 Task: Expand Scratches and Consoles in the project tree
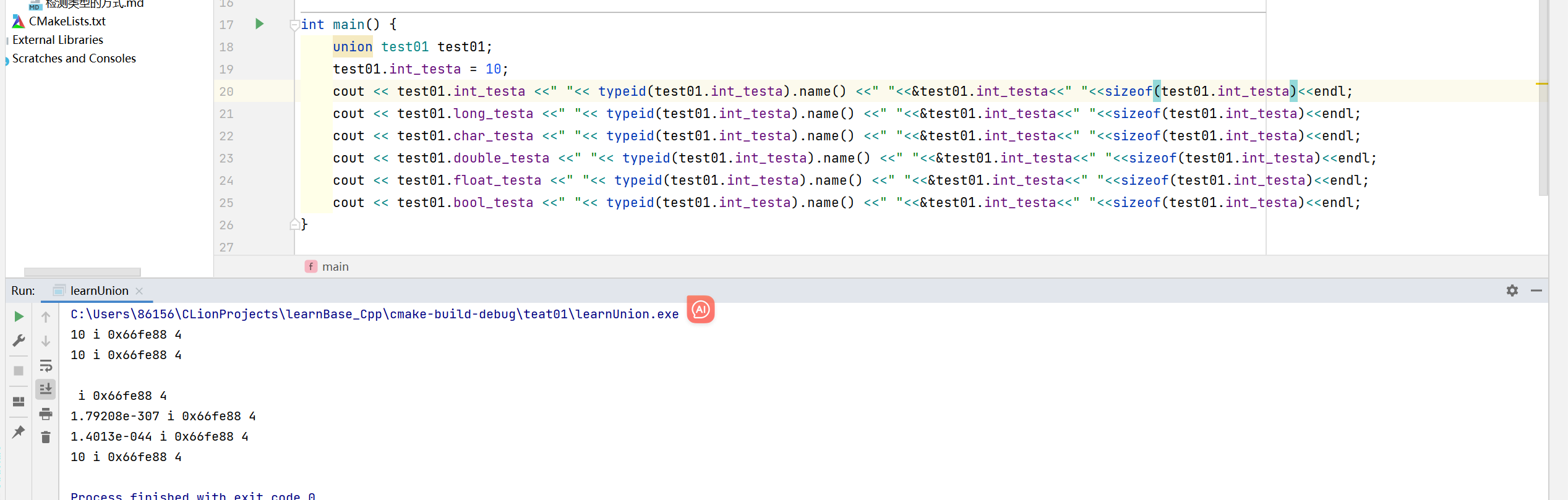(74, 58)
